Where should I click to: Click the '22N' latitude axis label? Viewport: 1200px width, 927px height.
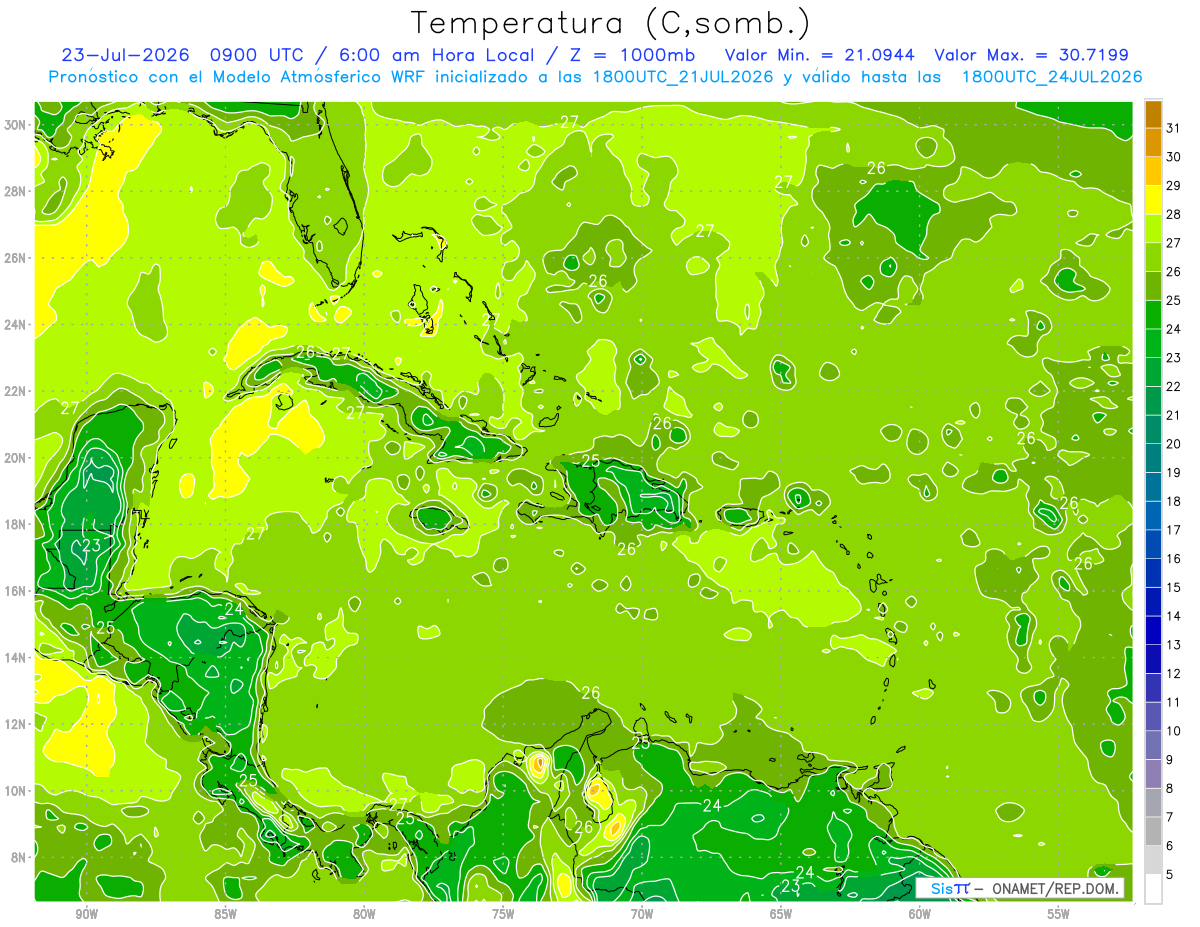[17, 391]
